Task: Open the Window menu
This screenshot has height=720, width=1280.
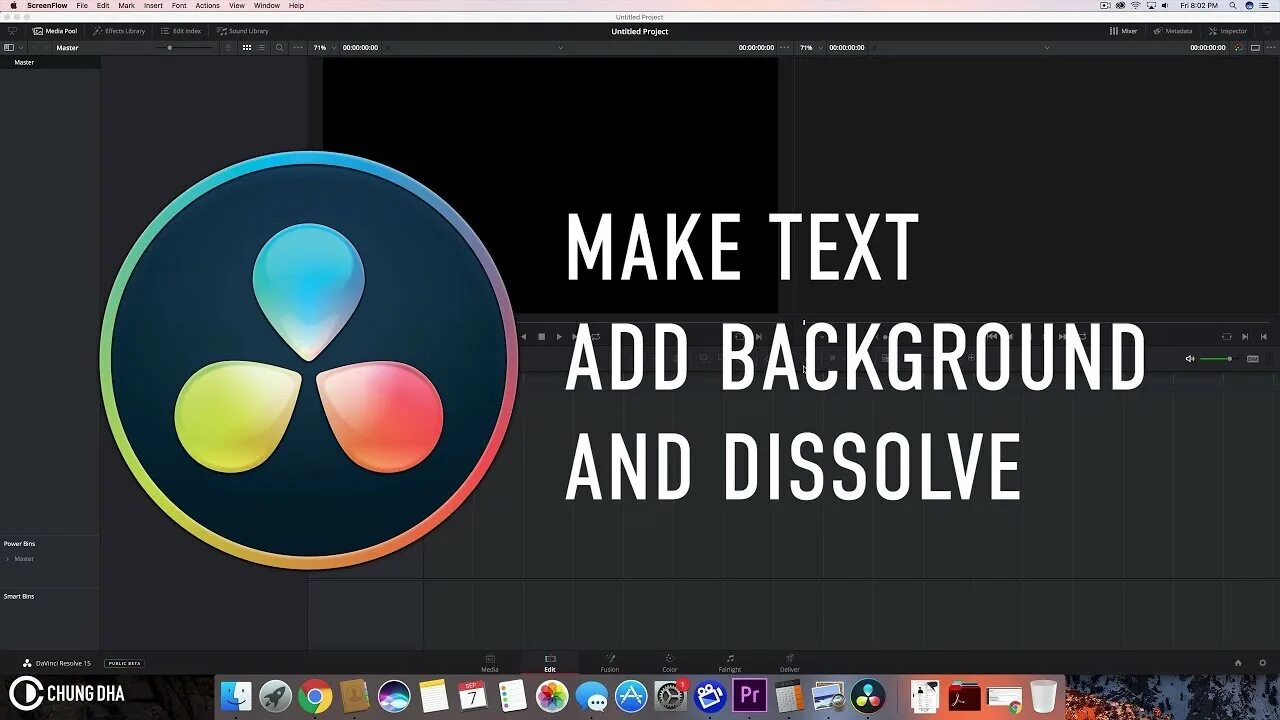Action: [267, 5]
